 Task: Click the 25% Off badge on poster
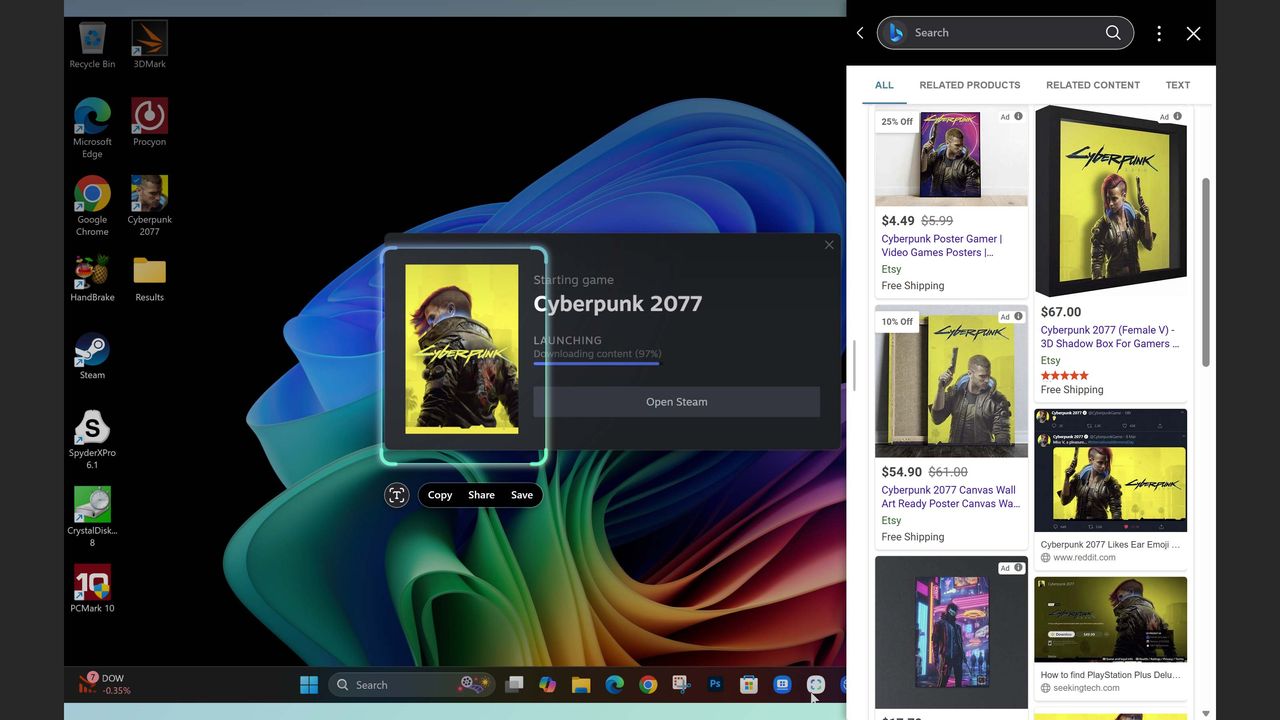(x=897, y=122)
